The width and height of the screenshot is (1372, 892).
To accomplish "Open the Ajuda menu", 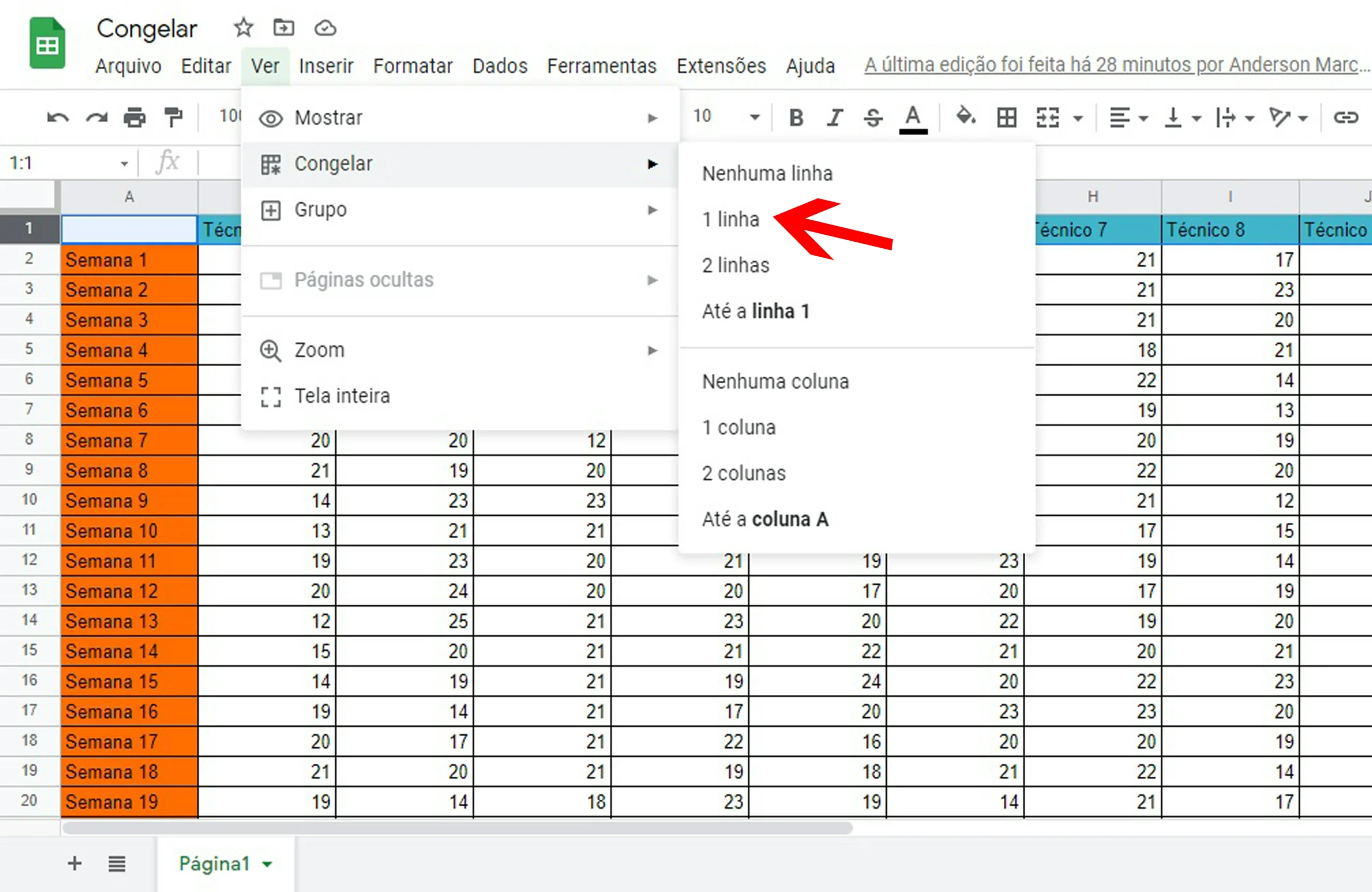I will [x=810, y=66].
